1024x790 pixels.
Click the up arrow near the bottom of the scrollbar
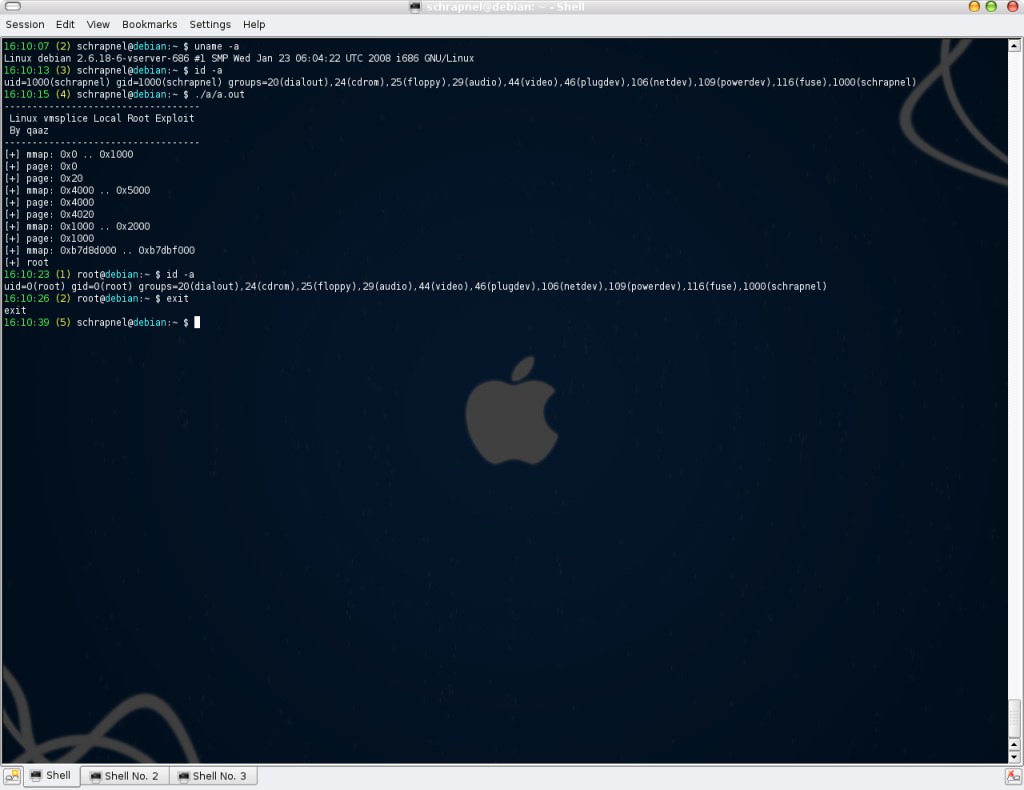[x=1014, y=745]
